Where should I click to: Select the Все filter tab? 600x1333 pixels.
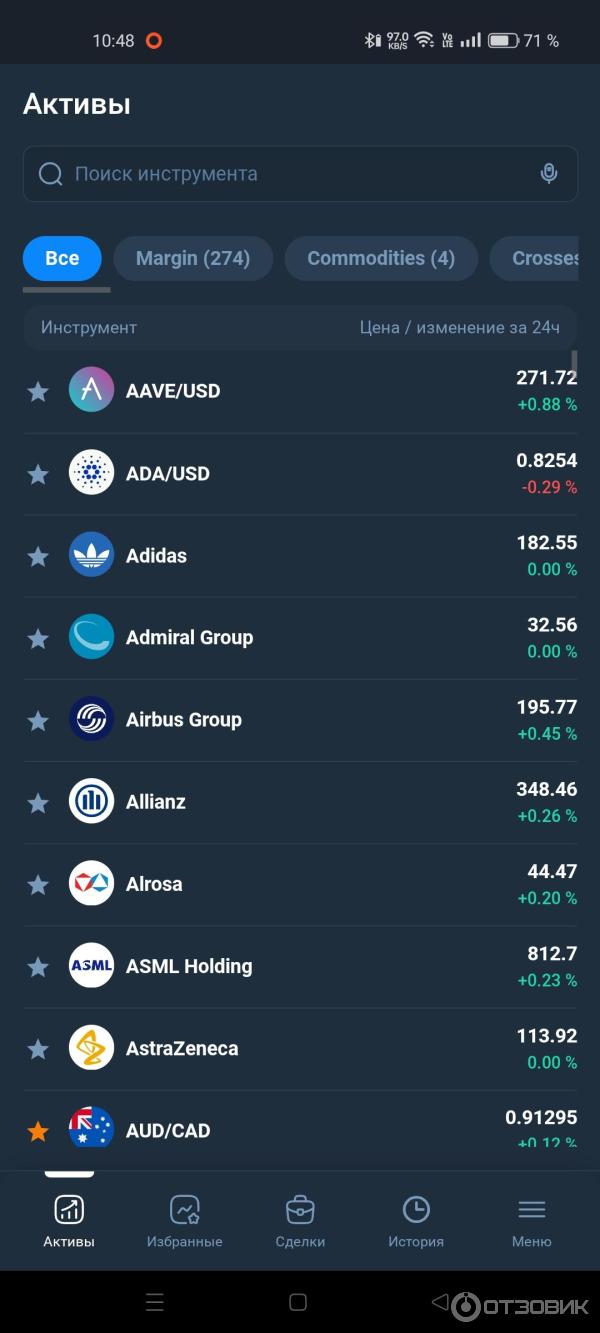[x=62, y=258]
